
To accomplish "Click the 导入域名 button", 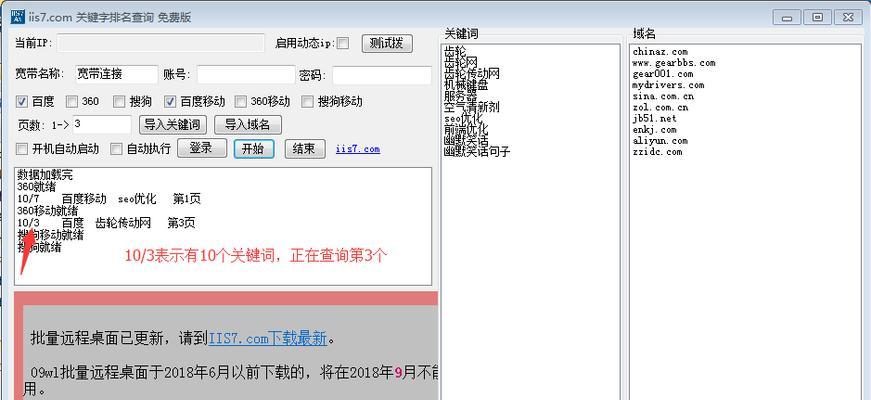I will pyautogui.click(x=249, y=125).
